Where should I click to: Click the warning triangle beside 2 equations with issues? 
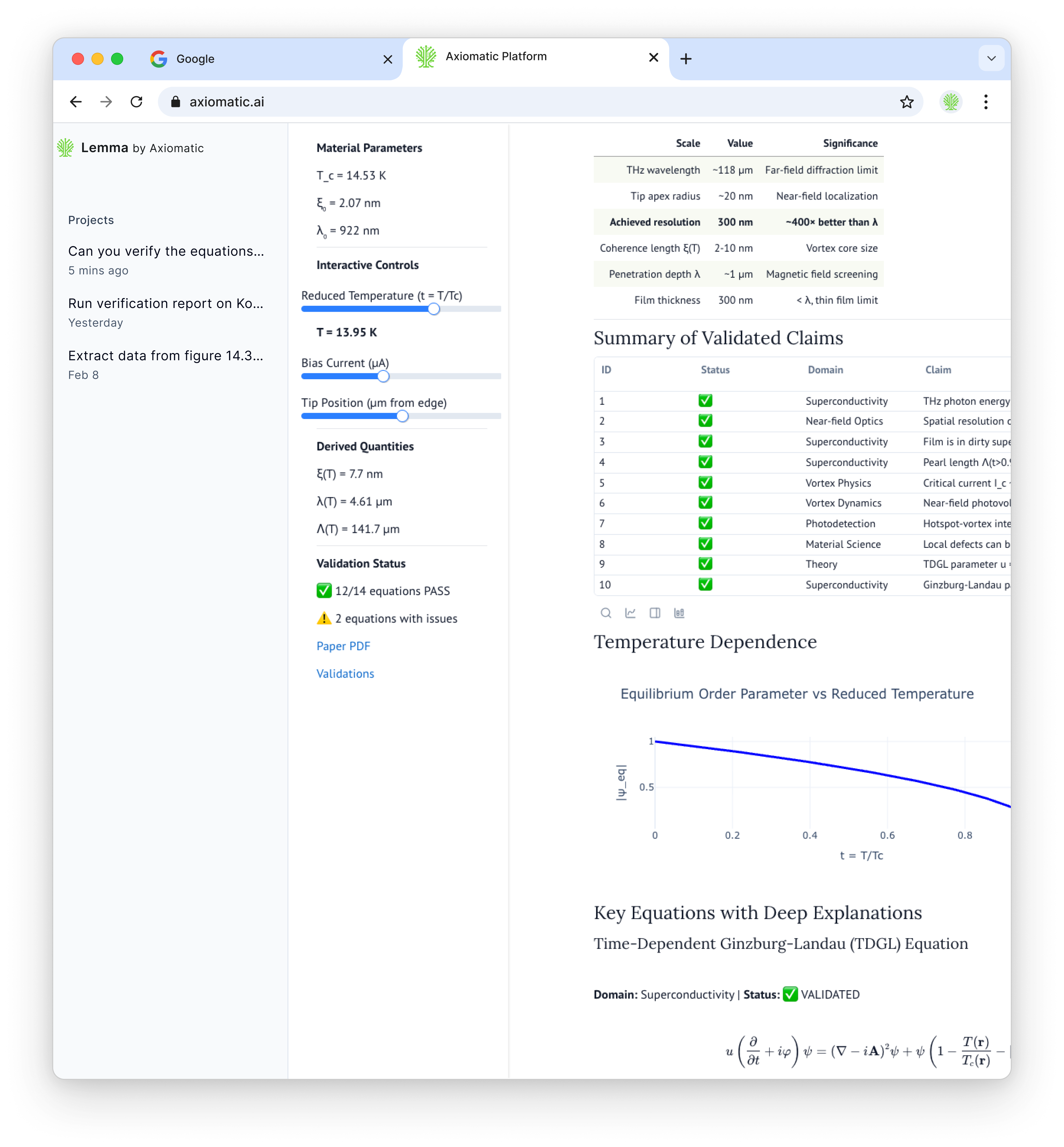324,618
